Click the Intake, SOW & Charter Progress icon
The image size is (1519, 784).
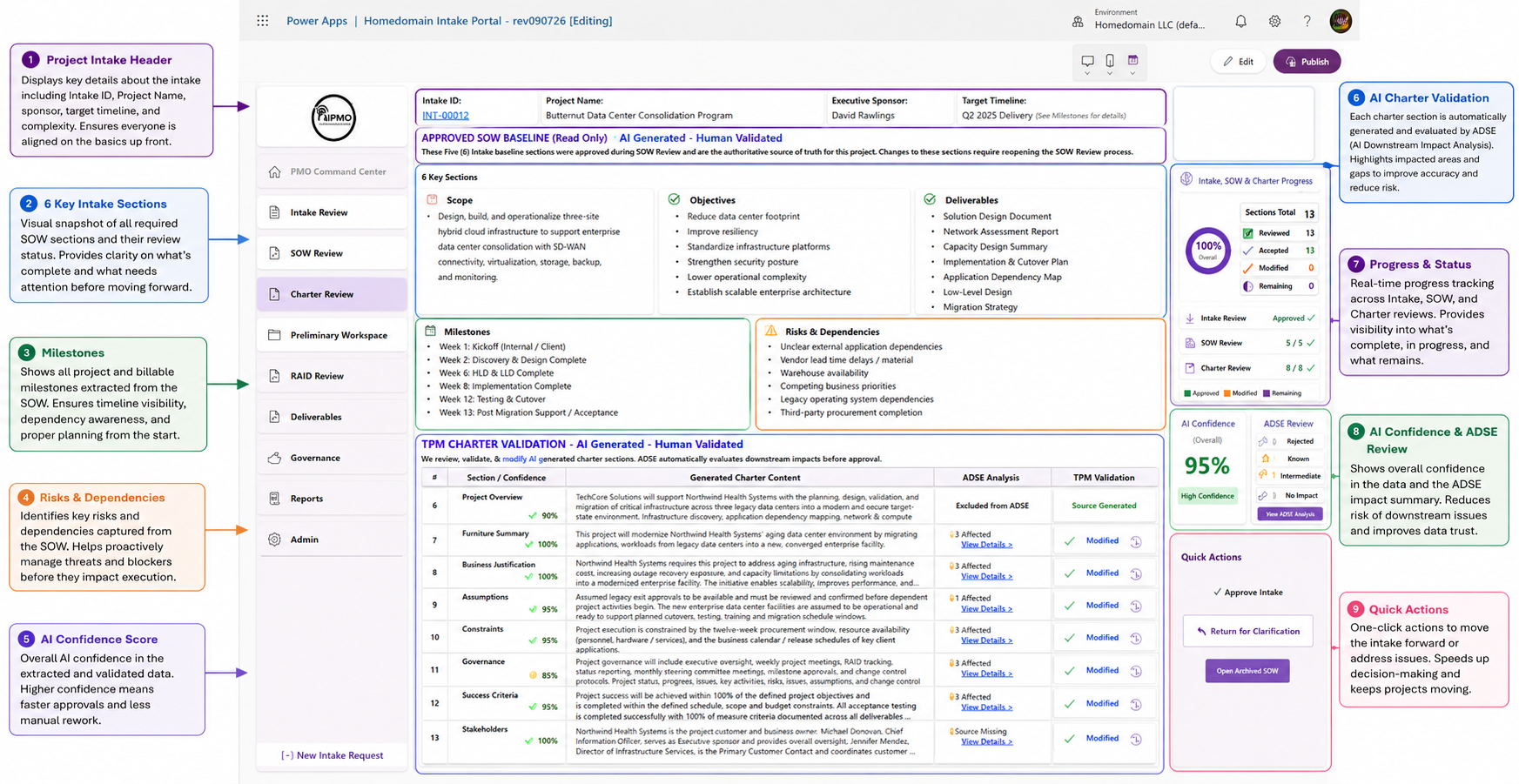click(1186, 179)
